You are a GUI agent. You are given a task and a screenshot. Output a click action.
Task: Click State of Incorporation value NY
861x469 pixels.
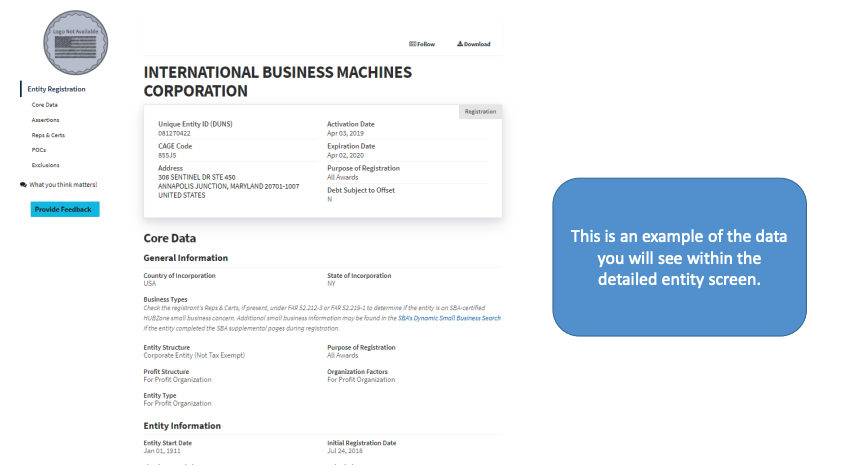pos(331,284)
